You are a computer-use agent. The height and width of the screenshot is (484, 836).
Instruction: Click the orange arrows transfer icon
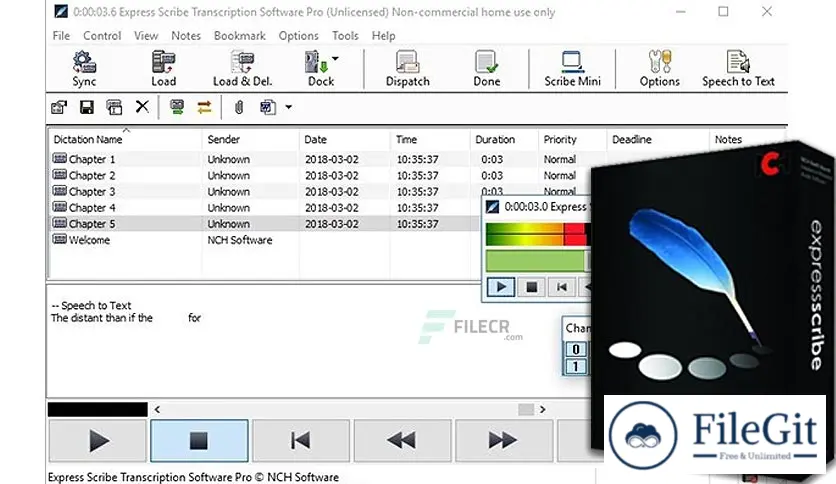pyautogui.click(x=204, y=108)
